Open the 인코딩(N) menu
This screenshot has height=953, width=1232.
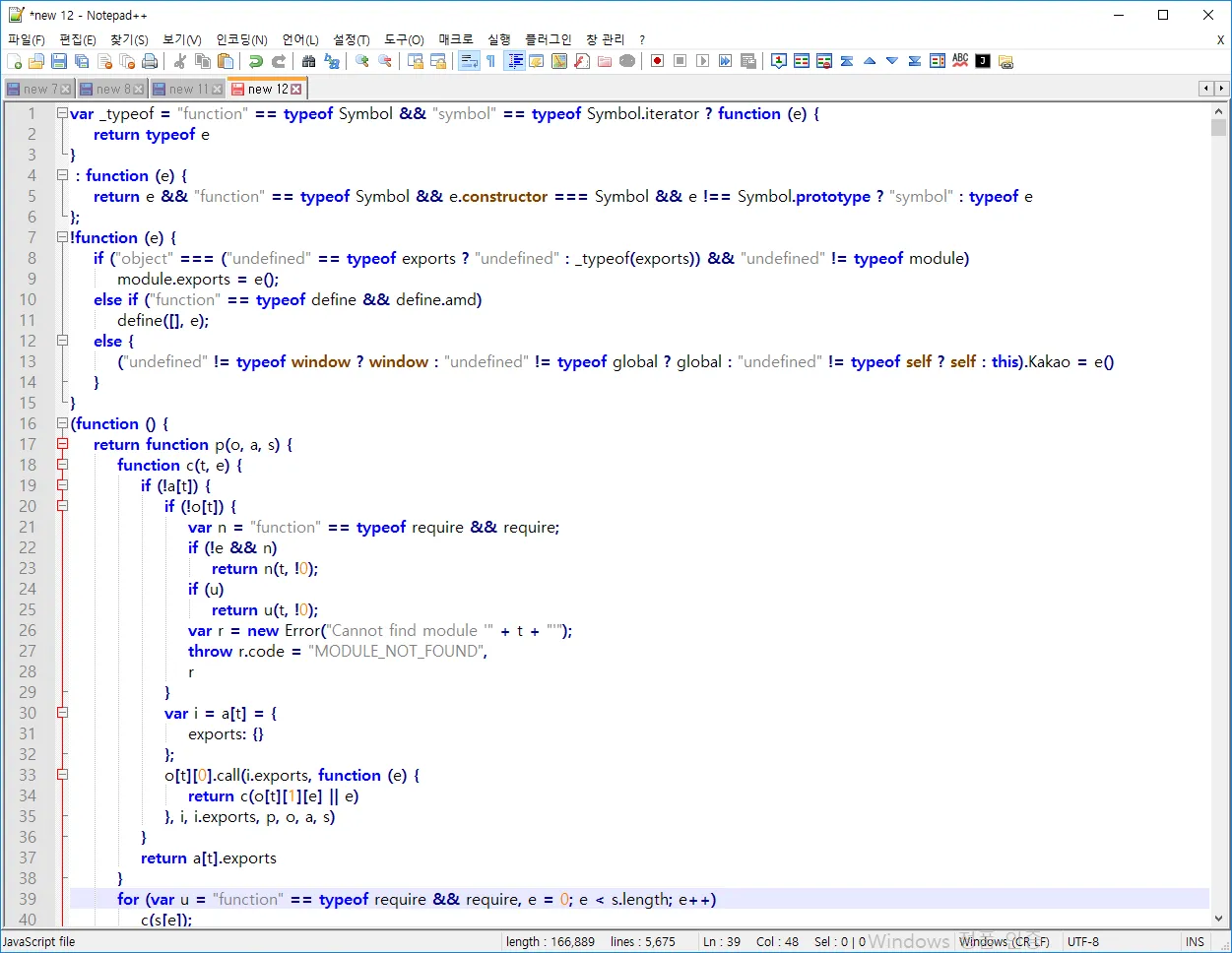(x=242, y=39)
